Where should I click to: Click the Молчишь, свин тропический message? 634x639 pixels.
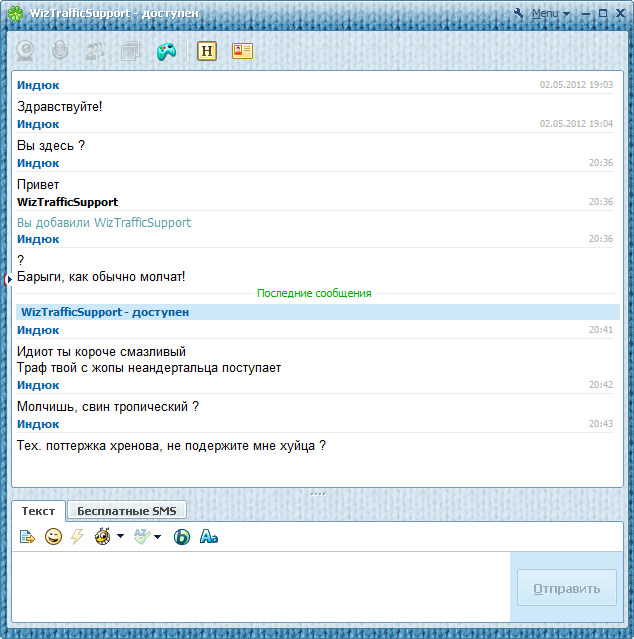click(108, 407)
